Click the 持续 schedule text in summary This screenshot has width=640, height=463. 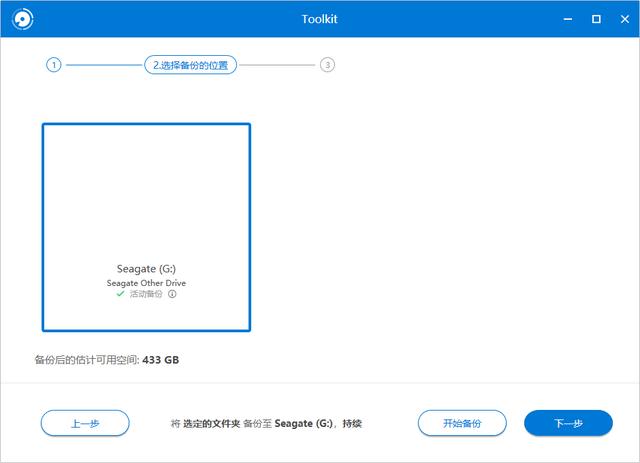pyautogui.click(x=352, y=424)
